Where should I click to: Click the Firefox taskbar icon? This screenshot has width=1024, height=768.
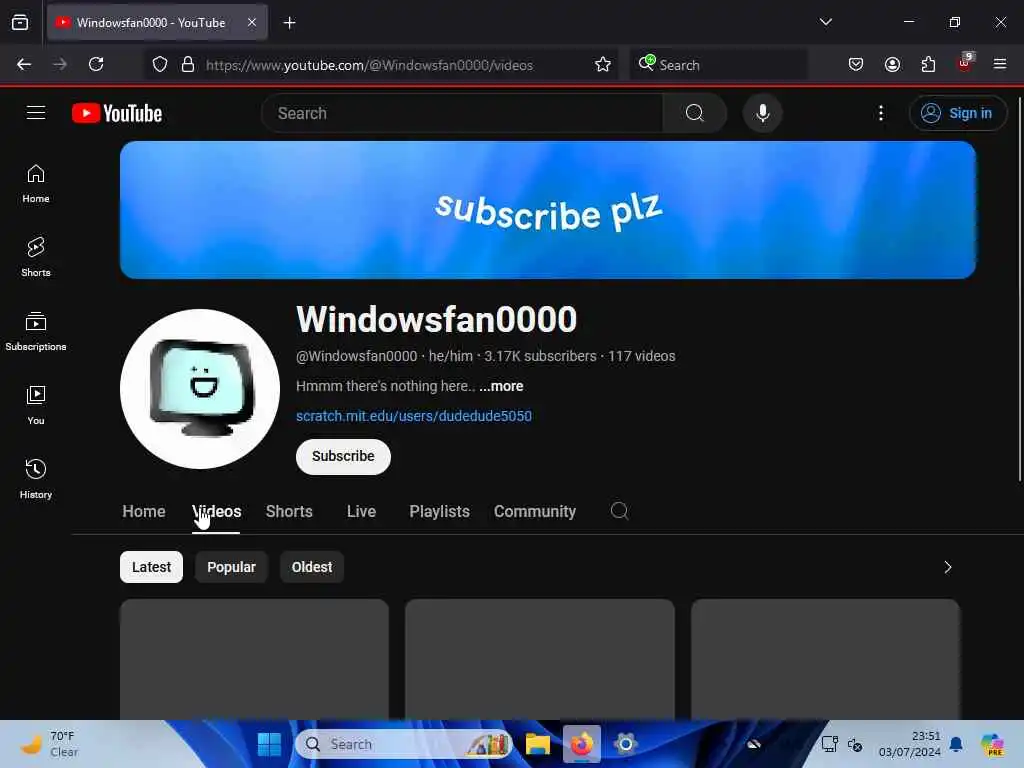(581, 744)
